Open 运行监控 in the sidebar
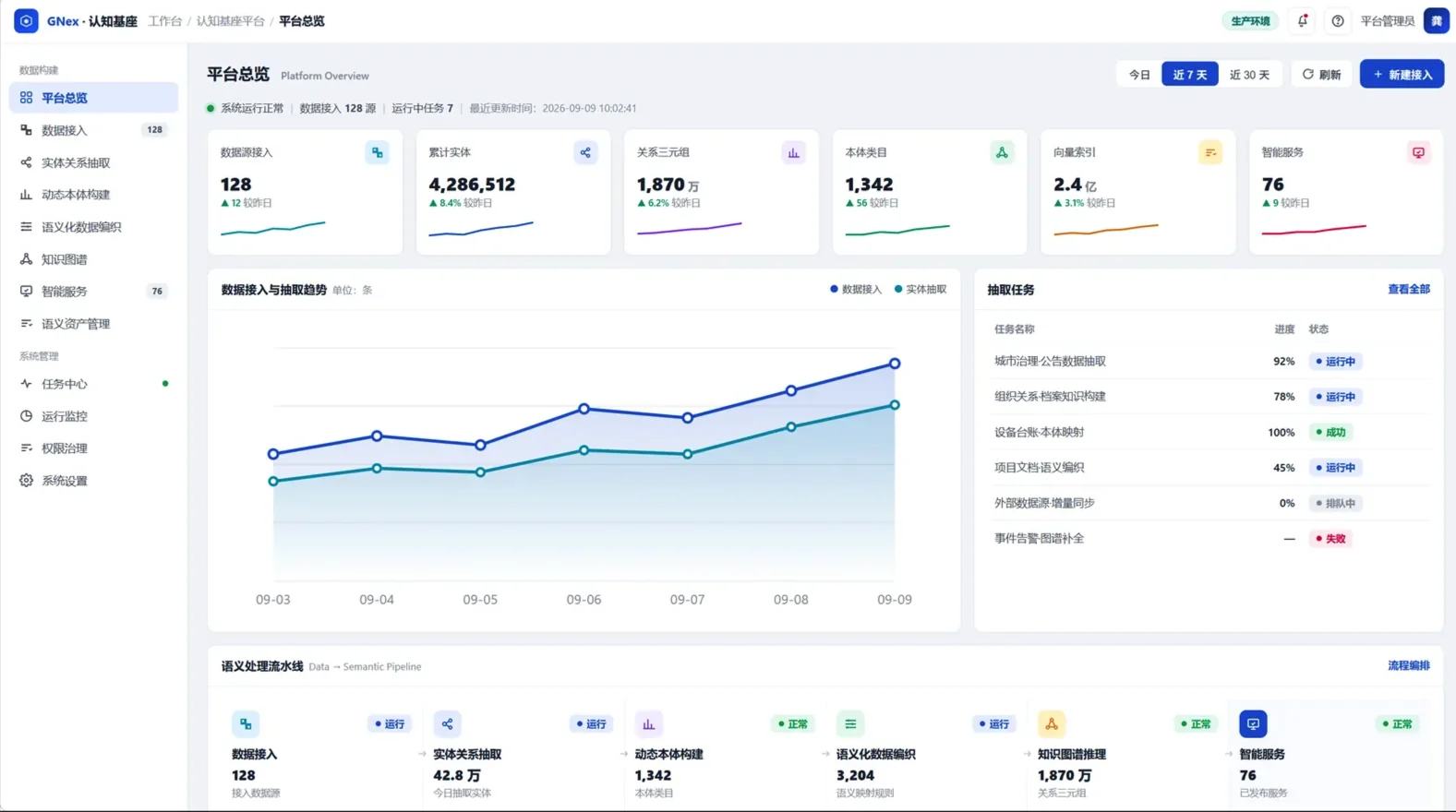This screenshot has height=812, width=1456. click(93, 416)
